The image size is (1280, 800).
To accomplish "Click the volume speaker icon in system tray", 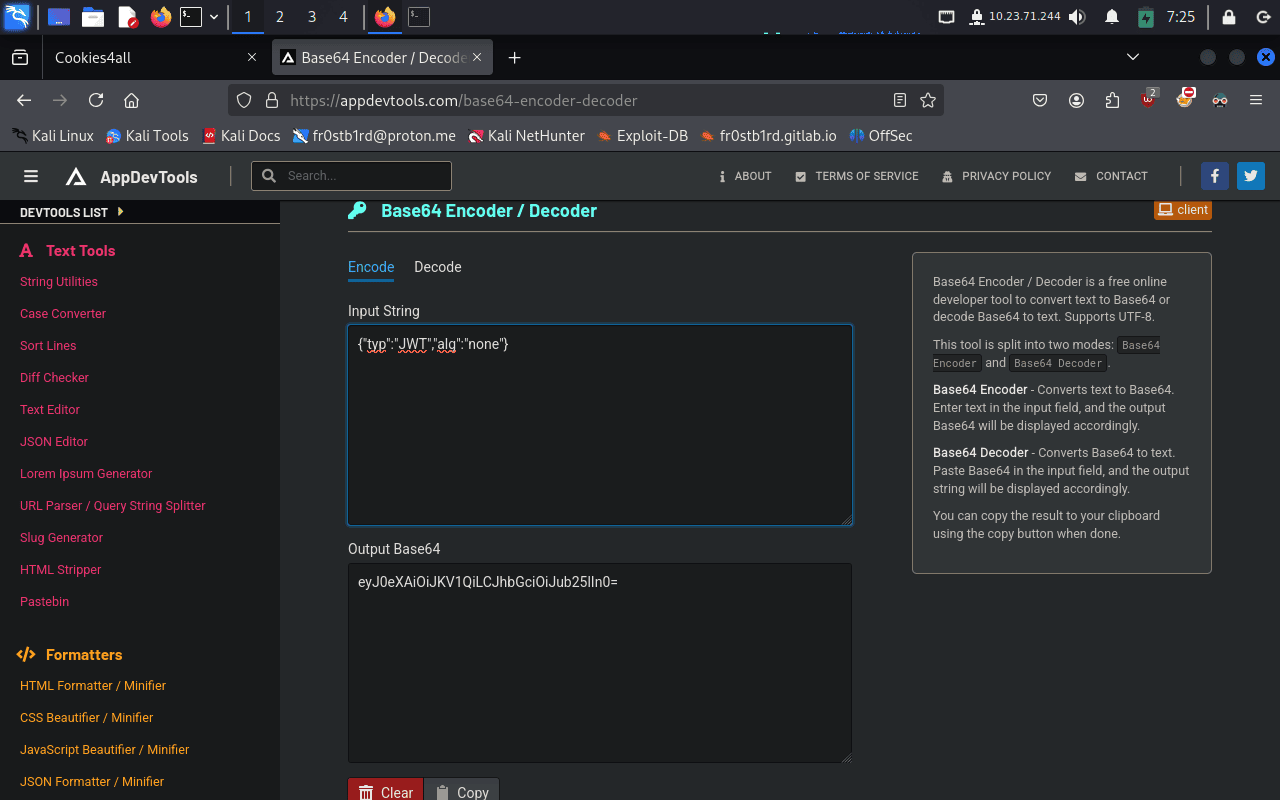I will coord(1077,17).
